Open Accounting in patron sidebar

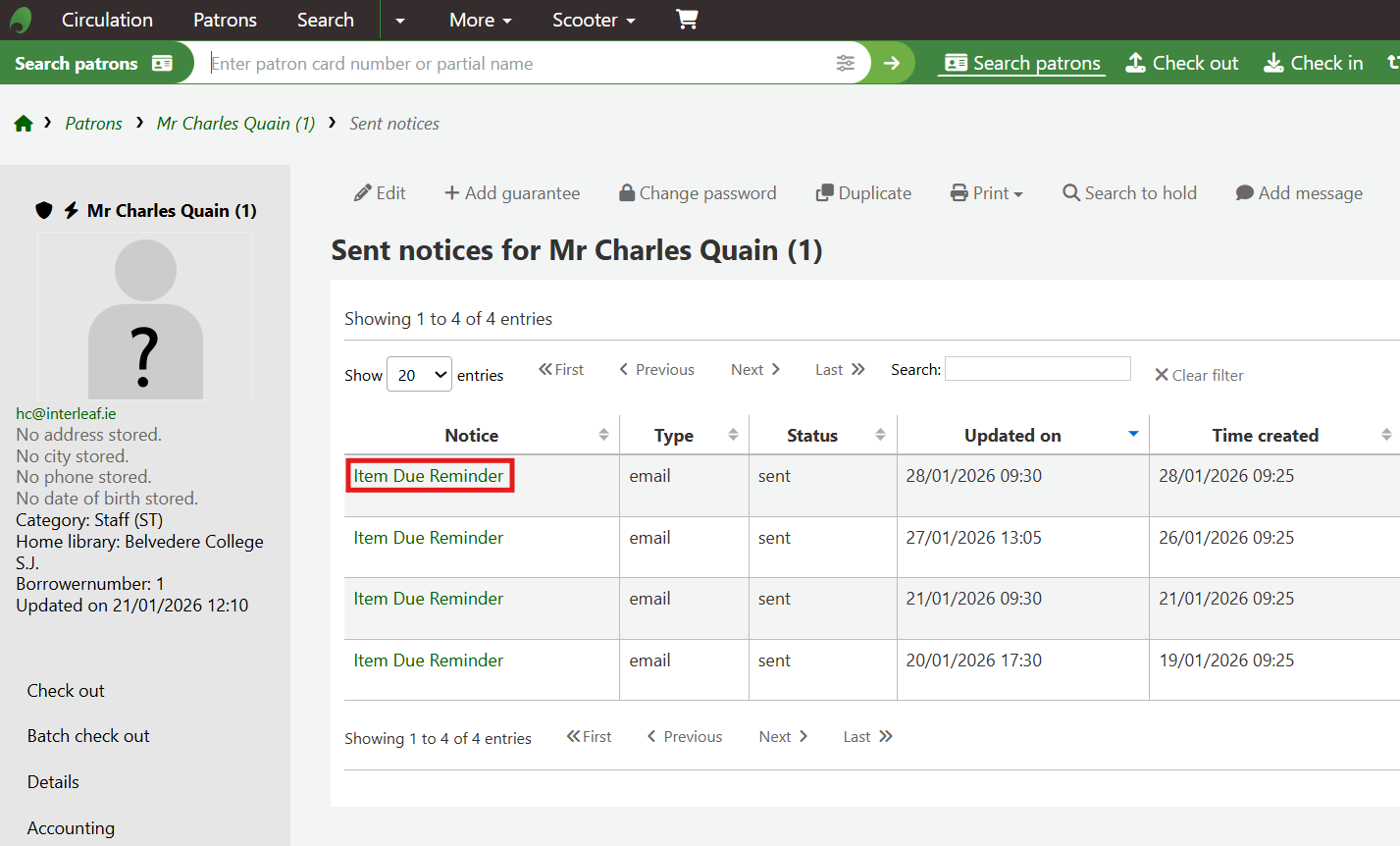point(71,828)
